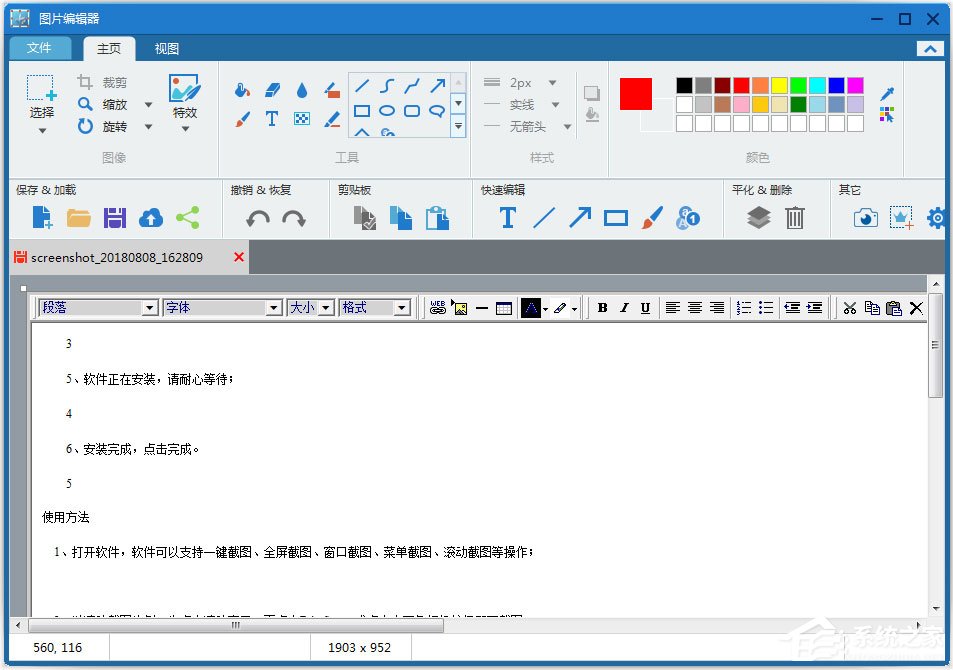Toggle bold formatting in captured editor

coord(602,308)
